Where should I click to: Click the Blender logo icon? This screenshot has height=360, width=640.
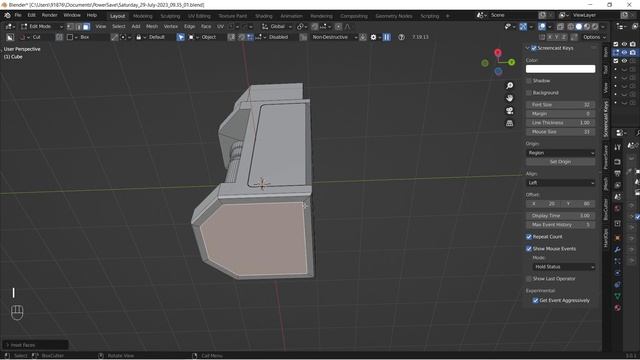7,16
